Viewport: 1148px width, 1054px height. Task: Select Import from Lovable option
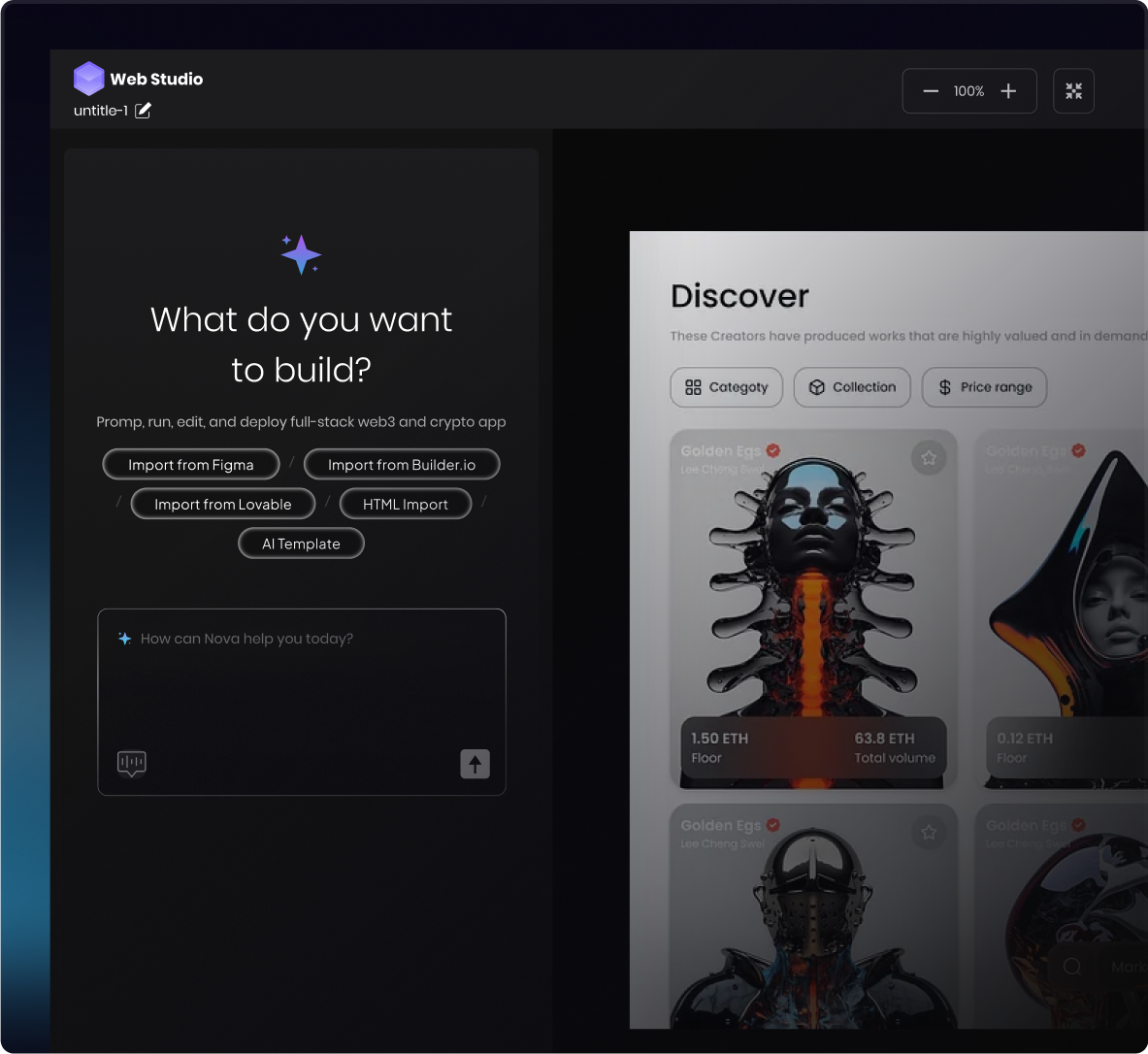[222, 504]
